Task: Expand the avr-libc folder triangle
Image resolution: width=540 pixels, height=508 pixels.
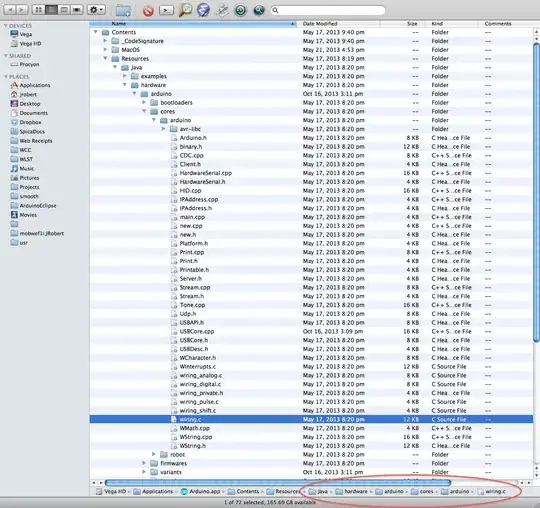Action: click(164, 129)
